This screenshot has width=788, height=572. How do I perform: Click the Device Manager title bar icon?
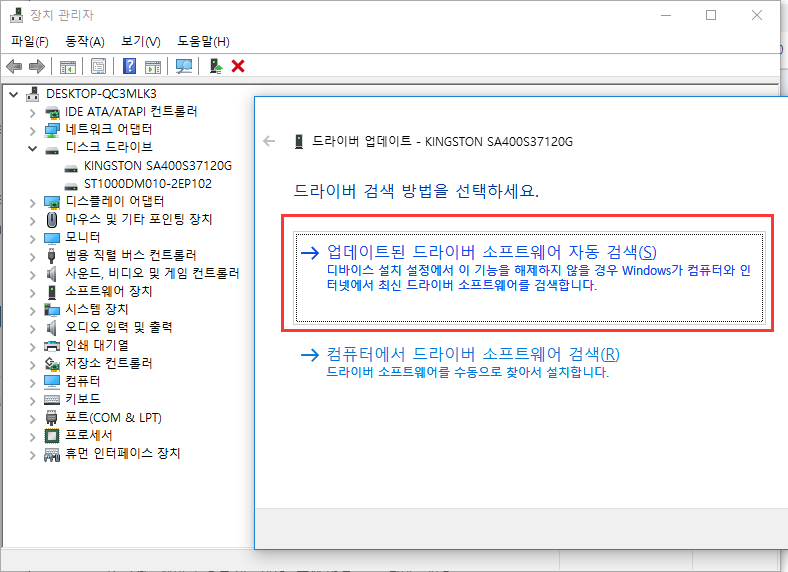pyautogui.click(x=16, y=15)
